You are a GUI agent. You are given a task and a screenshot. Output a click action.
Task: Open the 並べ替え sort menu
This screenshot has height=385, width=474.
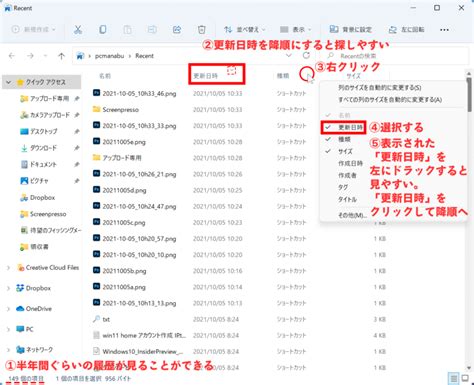[x=244, y=30]
